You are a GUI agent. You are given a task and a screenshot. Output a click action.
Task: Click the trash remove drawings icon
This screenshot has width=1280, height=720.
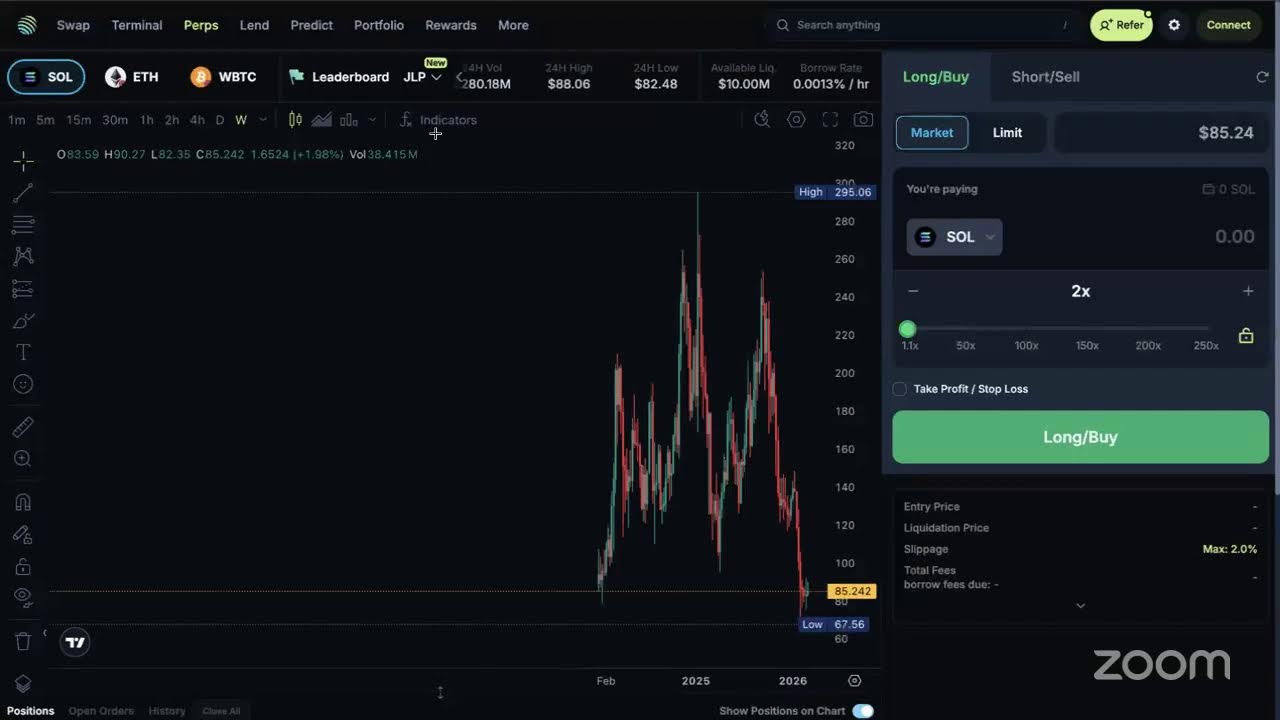[23, 641]
